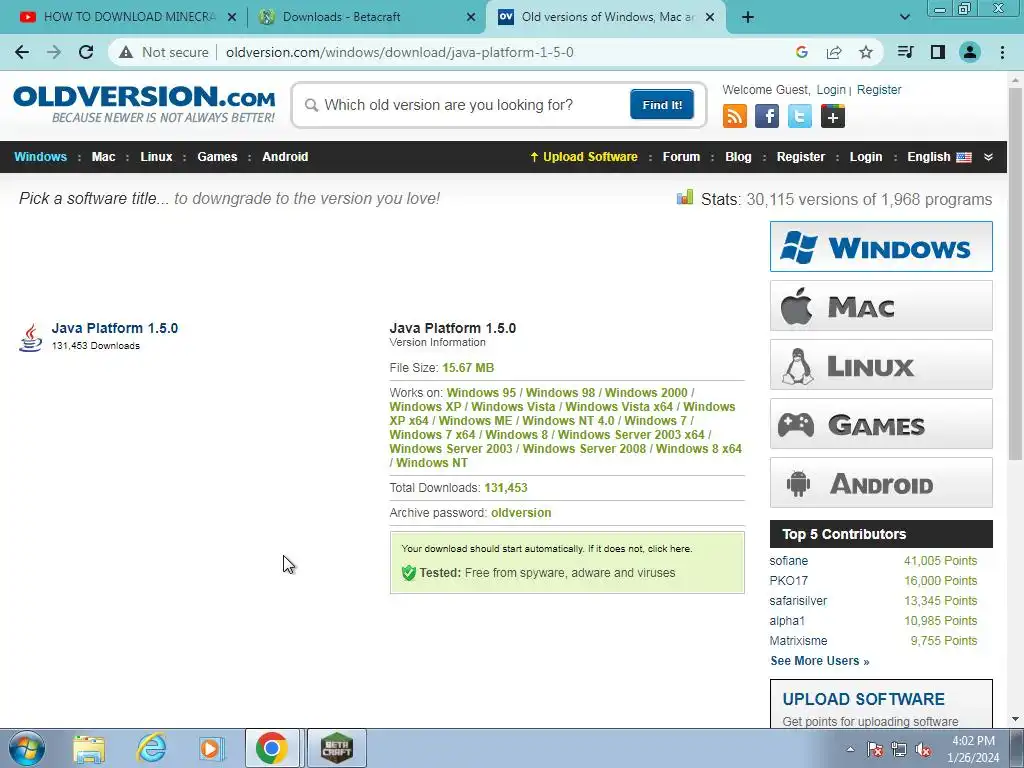Screen dimensions: 1024x768
Task: Open the Games nav menu item
Action: click(217, 157)
